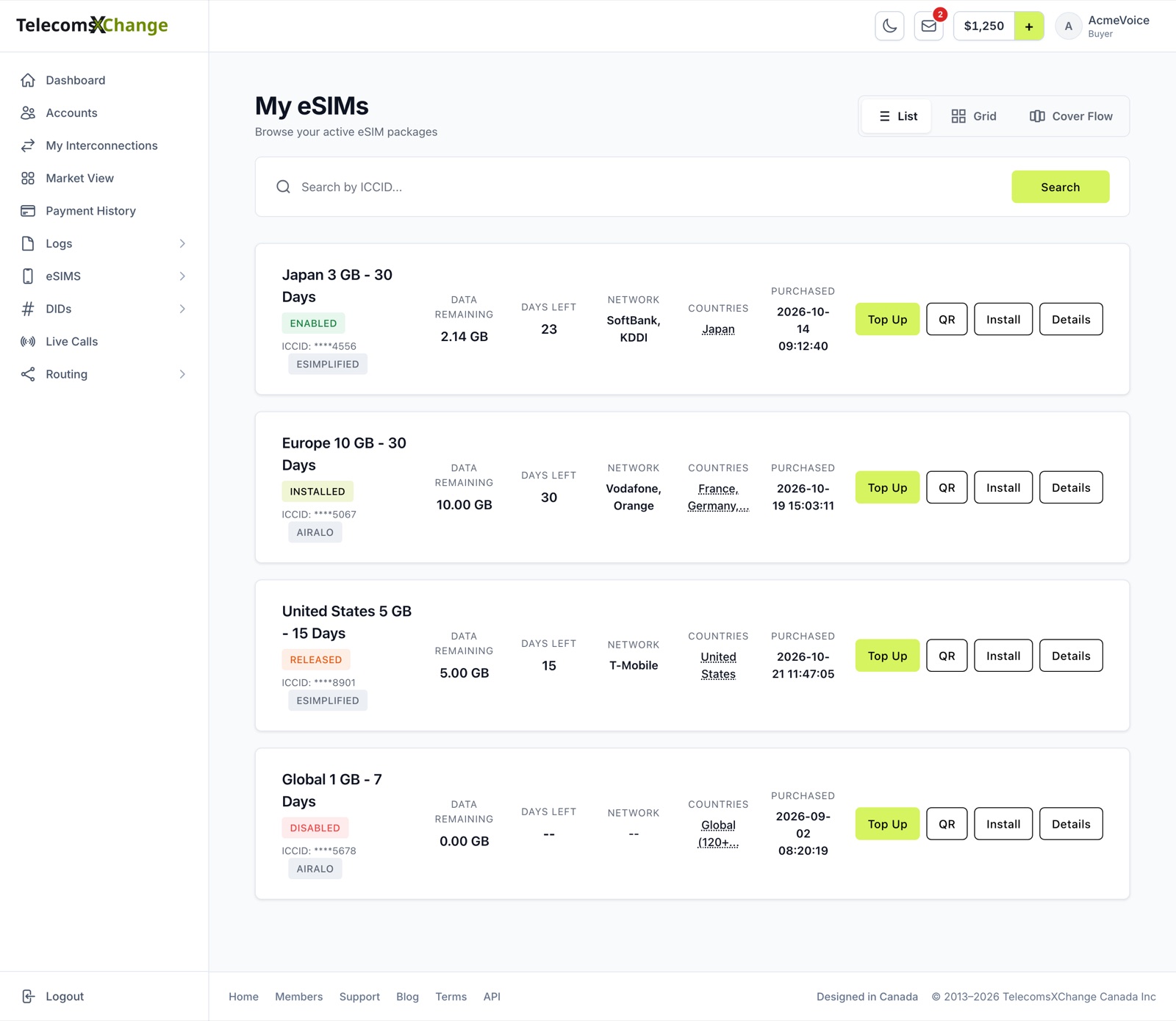Screen dimensions: 1176x1021
Task: Open the Dashboard home icon
Action: click(28, 80)
